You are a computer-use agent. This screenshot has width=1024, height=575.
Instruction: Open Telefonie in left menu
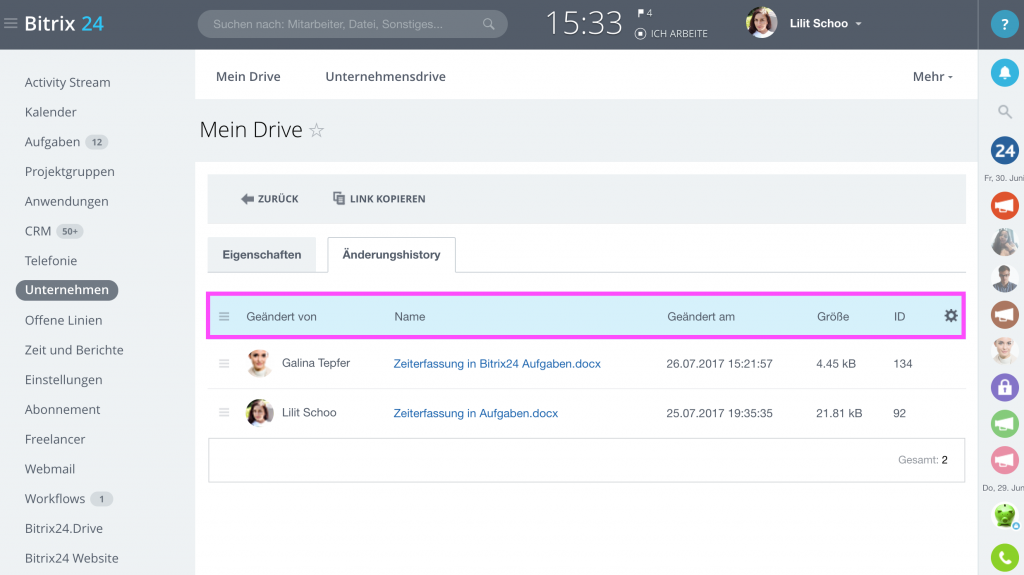pyautogui.click(x=51, y=261)
